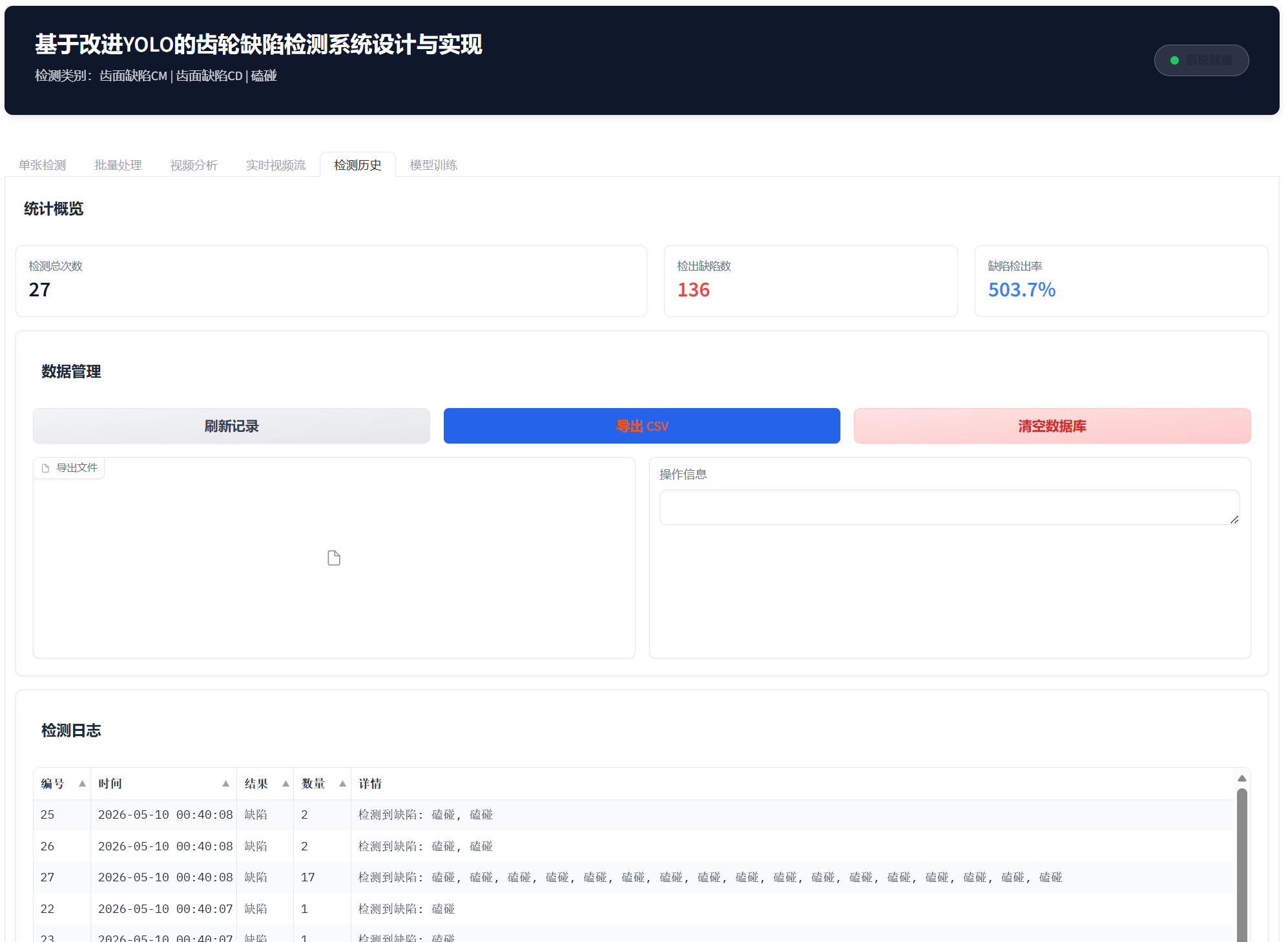Switch to the 单张检测 tab
Viewport: 1288px width, 942px height.
click(43, 165)
